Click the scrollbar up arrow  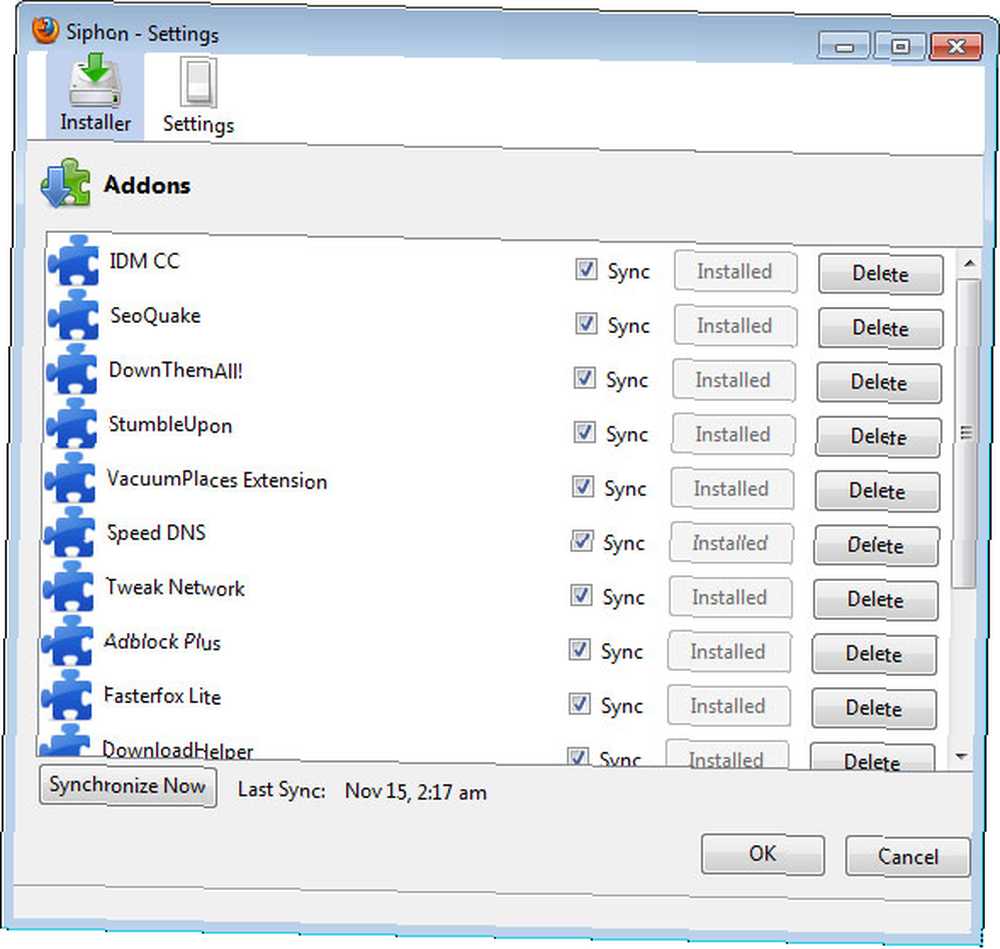969,263
